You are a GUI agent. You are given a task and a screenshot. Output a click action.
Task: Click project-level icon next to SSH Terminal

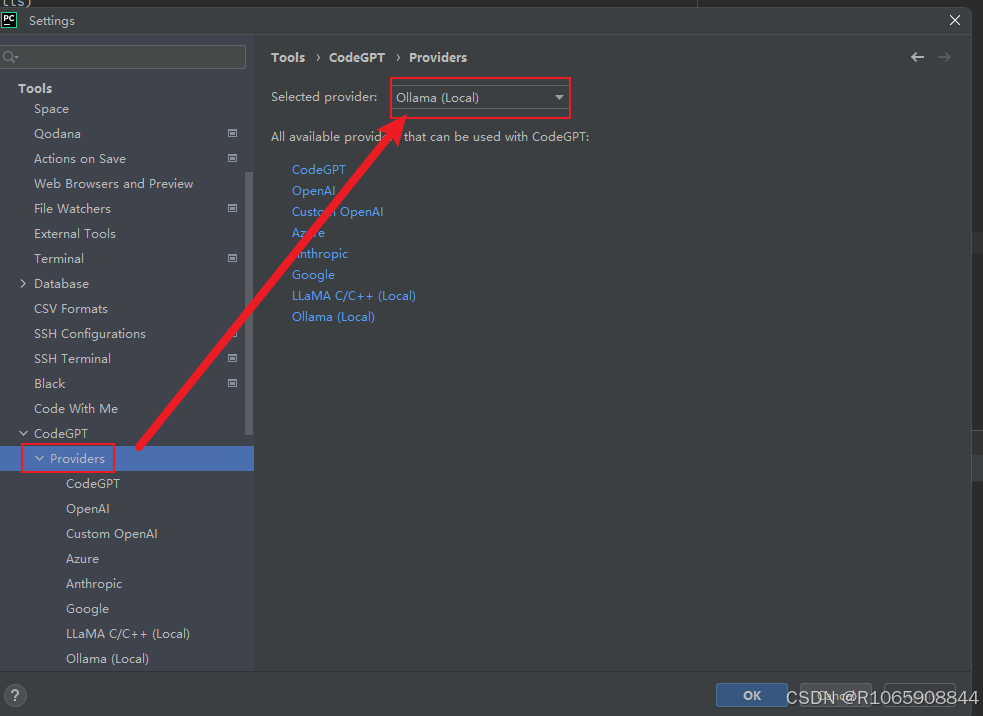233,358
